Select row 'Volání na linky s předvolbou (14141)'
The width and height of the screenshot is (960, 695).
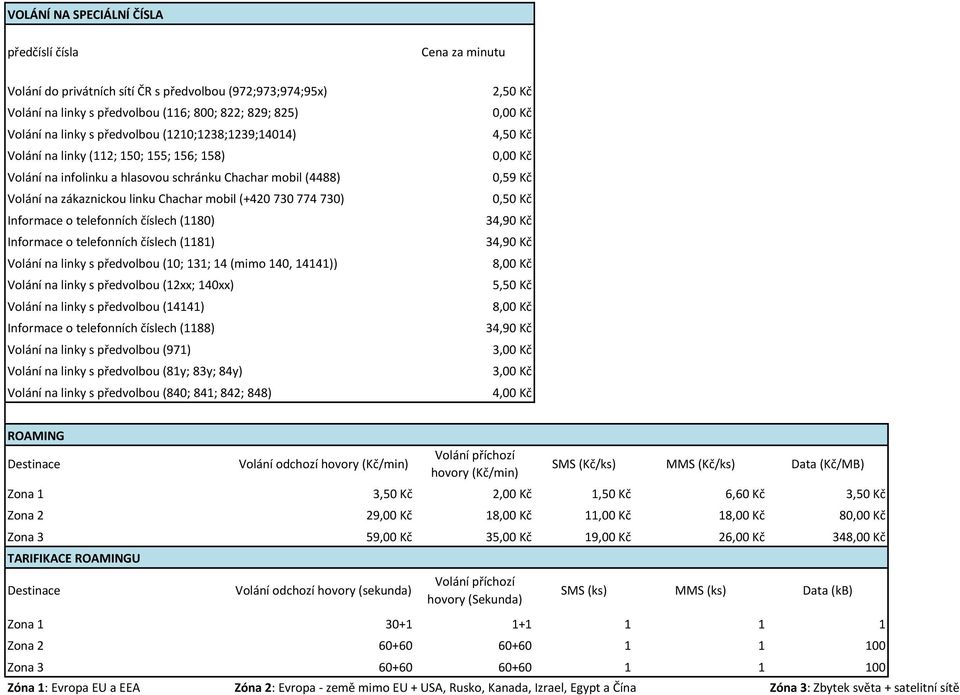(269, 307)
